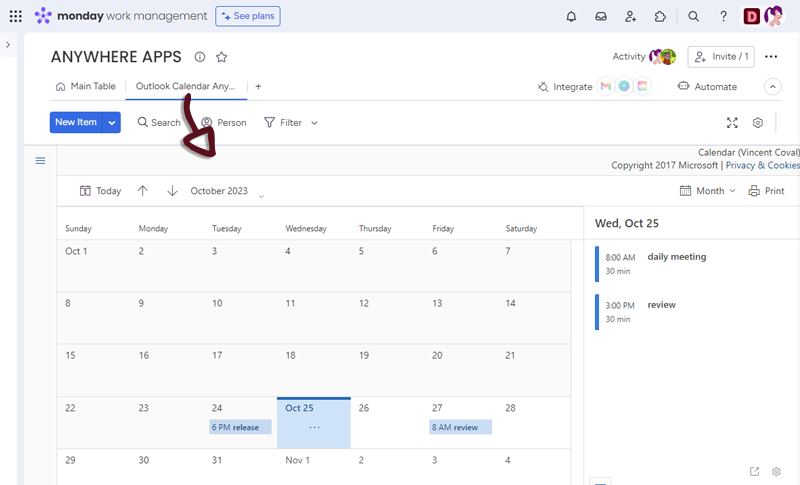The image size is (800, 485).
Task: Open the notifications bell icon
Action: pyautogui.click(x=571, y=16)
